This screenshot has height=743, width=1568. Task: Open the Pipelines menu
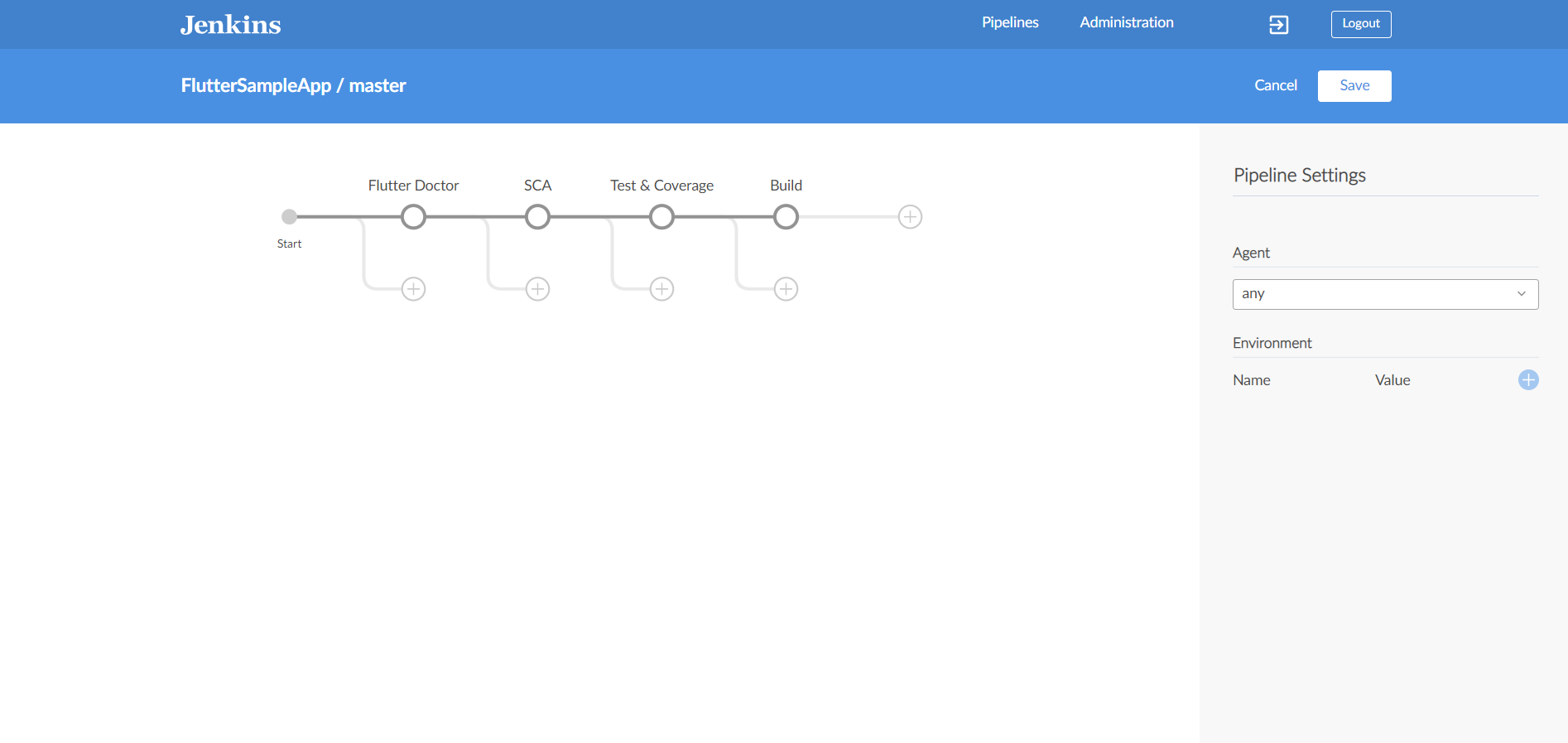click(x=1010, y=22)
